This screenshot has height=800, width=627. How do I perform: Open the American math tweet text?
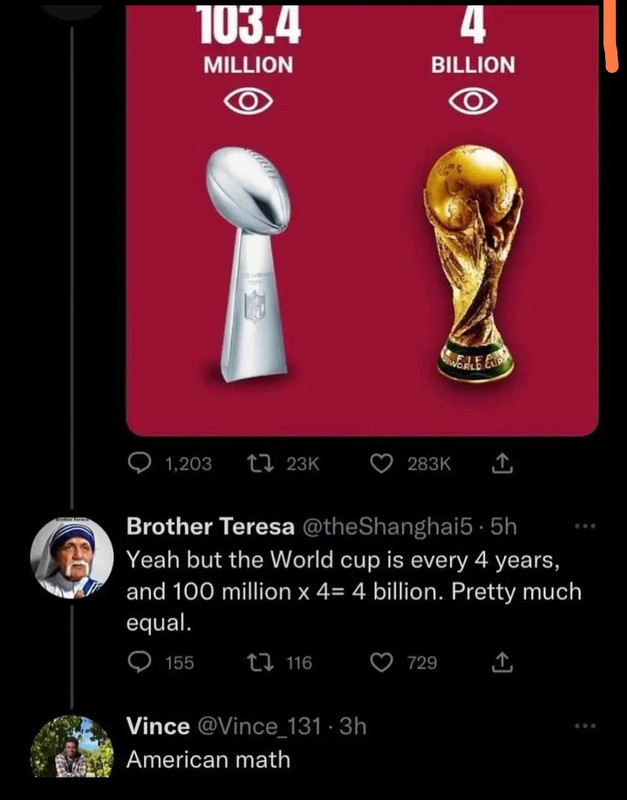pos(208,760)
